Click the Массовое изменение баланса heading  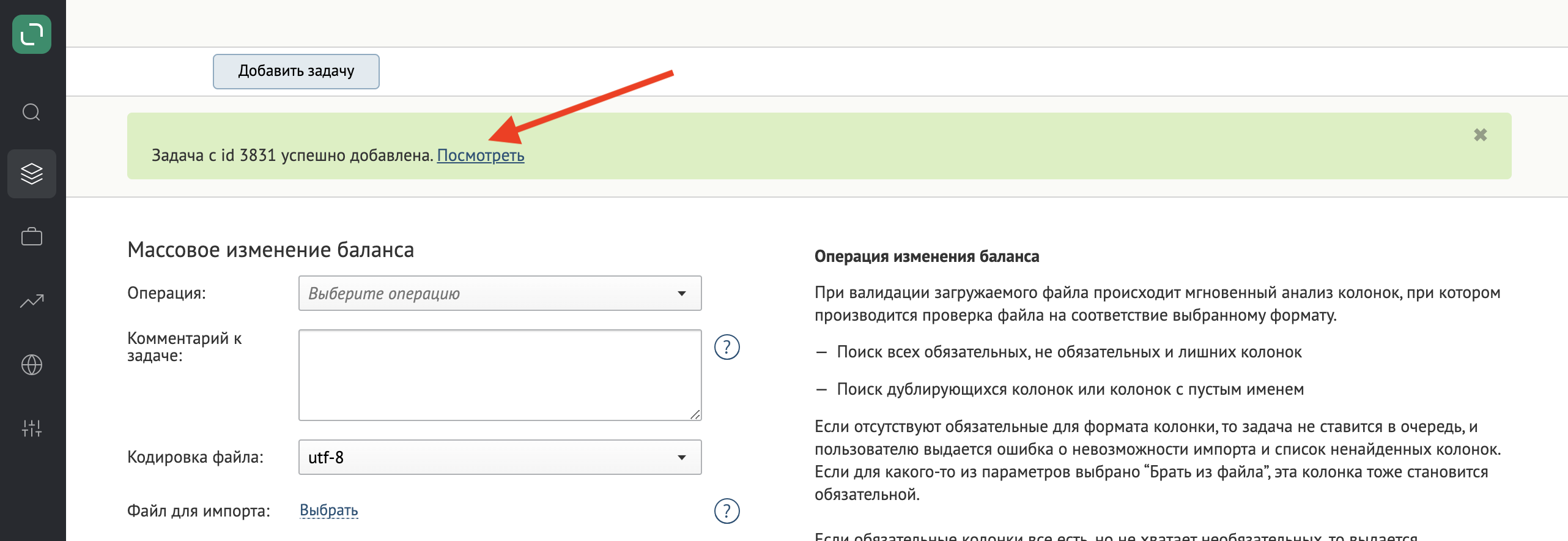click(x=271, y=250)
